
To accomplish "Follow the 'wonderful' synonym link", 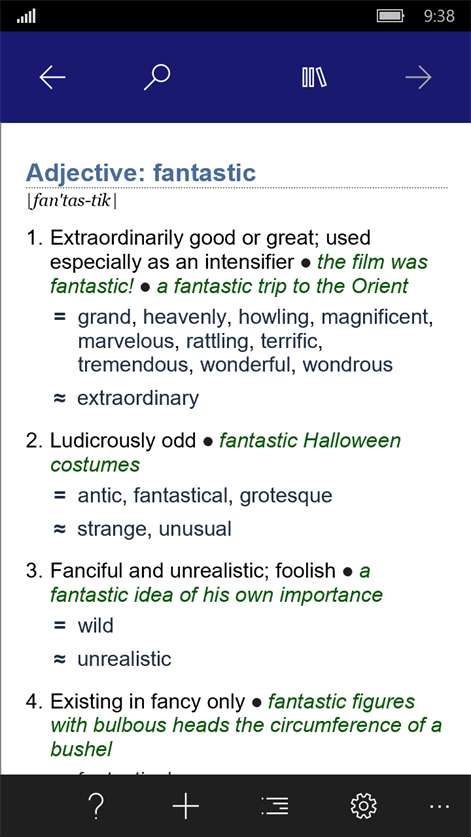I will tap(246, 365).
